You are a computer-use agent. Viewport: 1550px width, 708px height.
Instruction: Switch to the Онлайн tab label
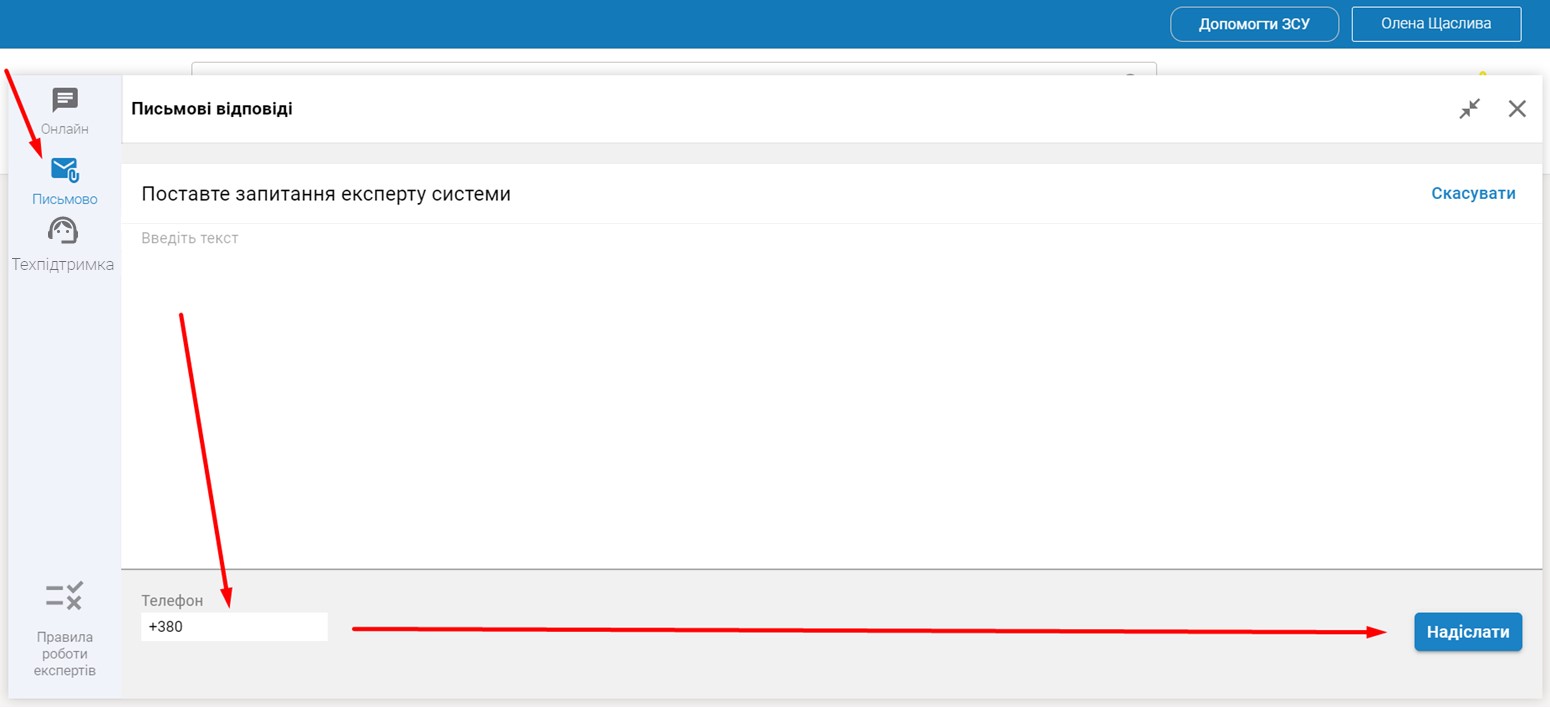65,129
